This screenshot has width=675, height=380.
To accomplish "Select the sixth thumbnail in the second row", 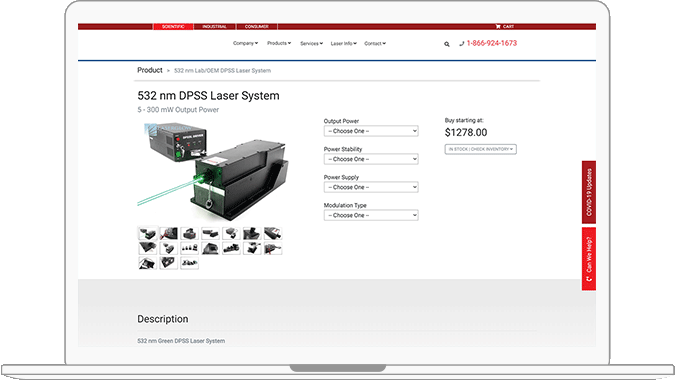I will point(252,248).
